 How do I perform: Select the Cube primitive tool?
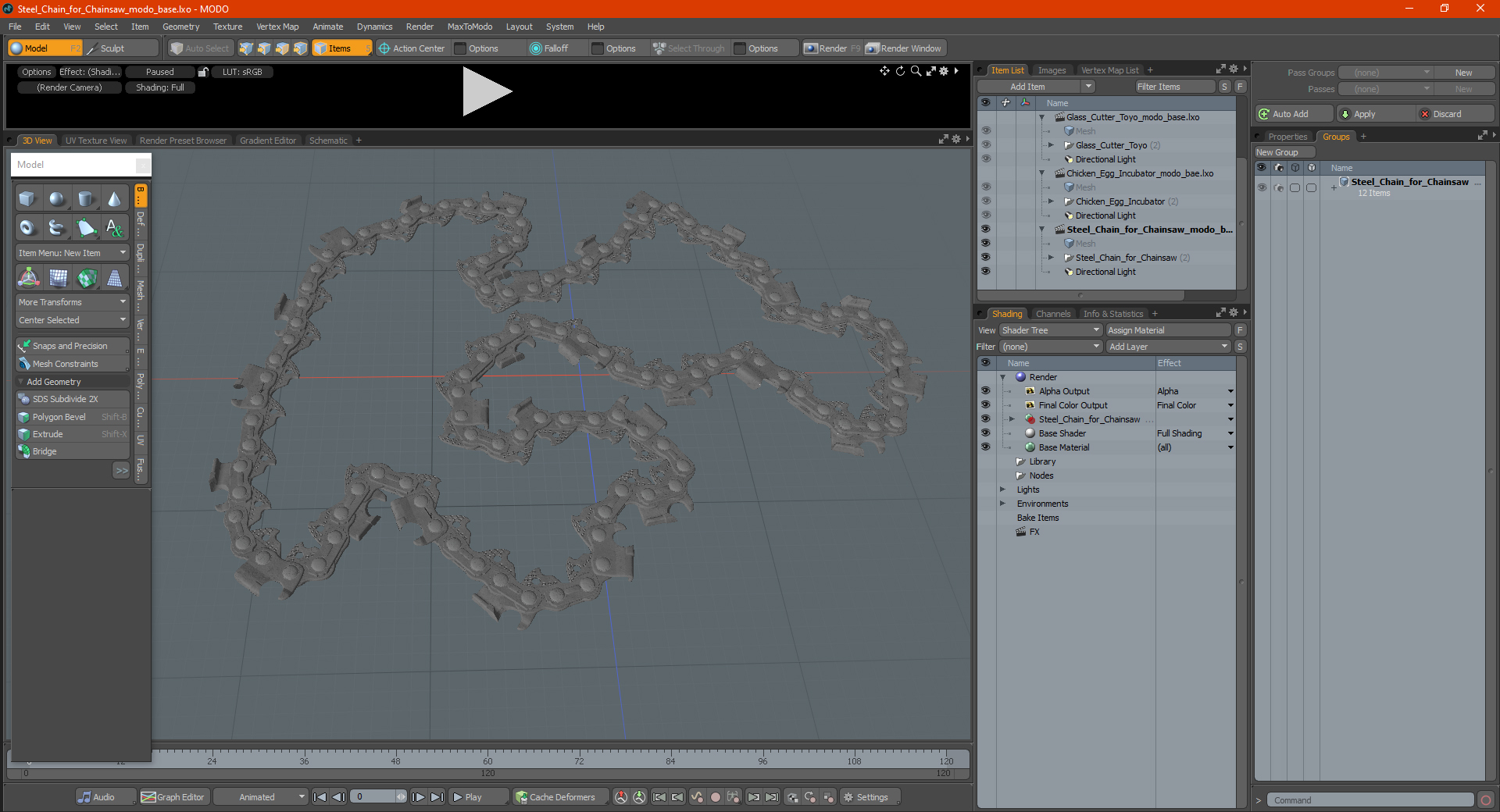click(x=27, y=198)
